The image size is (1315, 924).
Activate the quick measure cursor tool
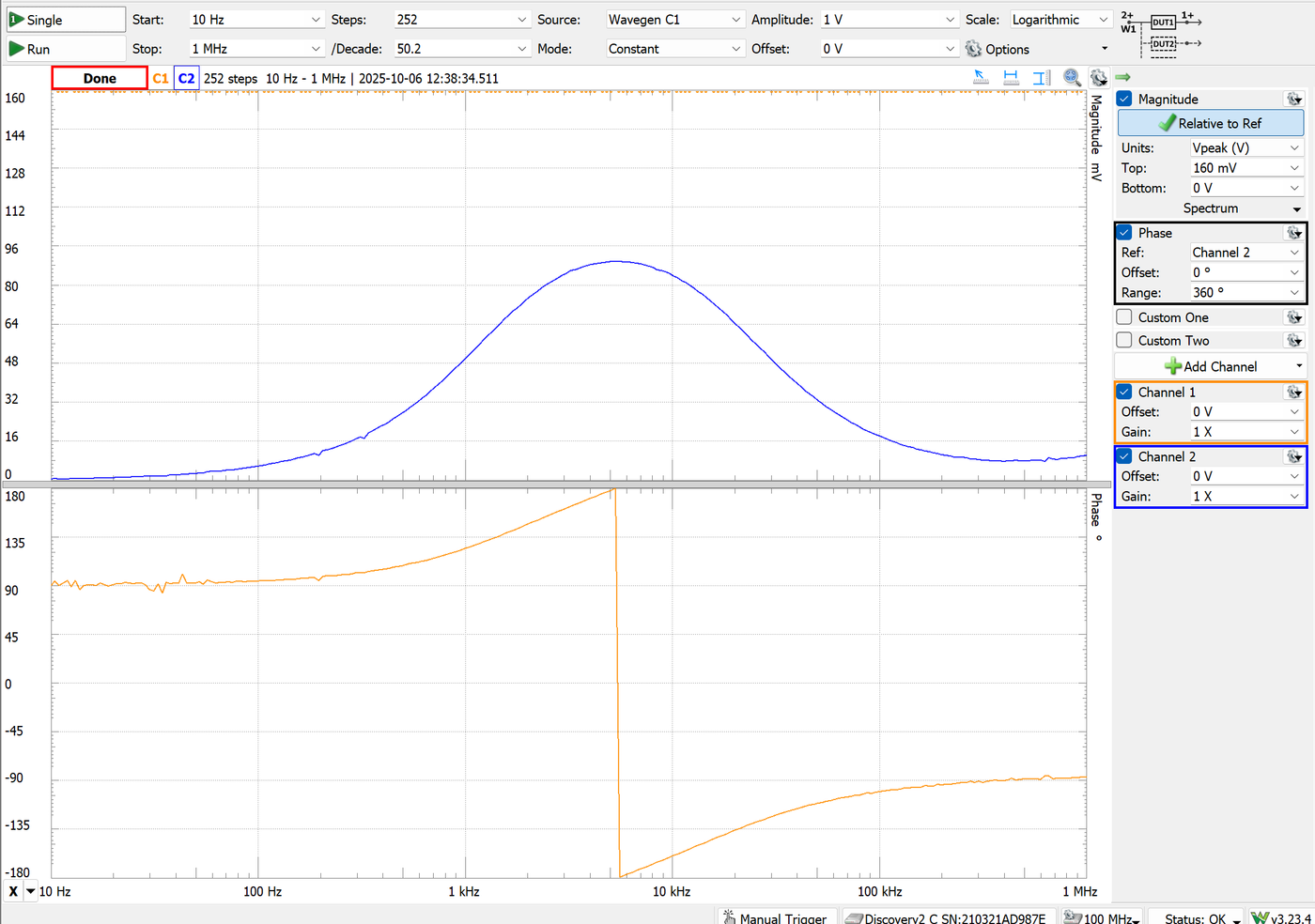coord(981,78)
